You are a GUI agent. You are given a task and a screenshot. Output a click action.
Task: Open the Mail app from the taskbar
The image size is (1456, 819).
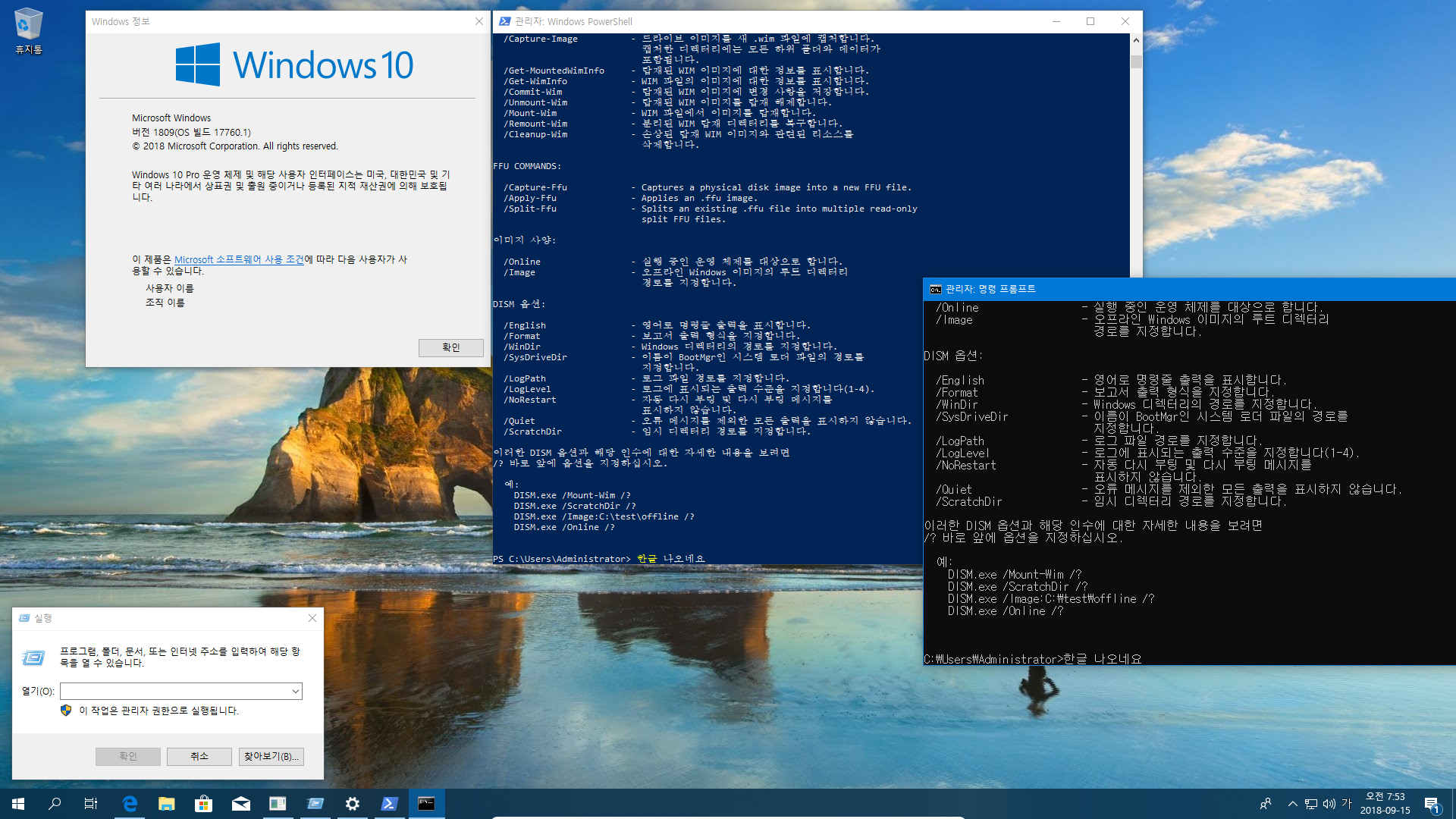[x=241, y=804]
